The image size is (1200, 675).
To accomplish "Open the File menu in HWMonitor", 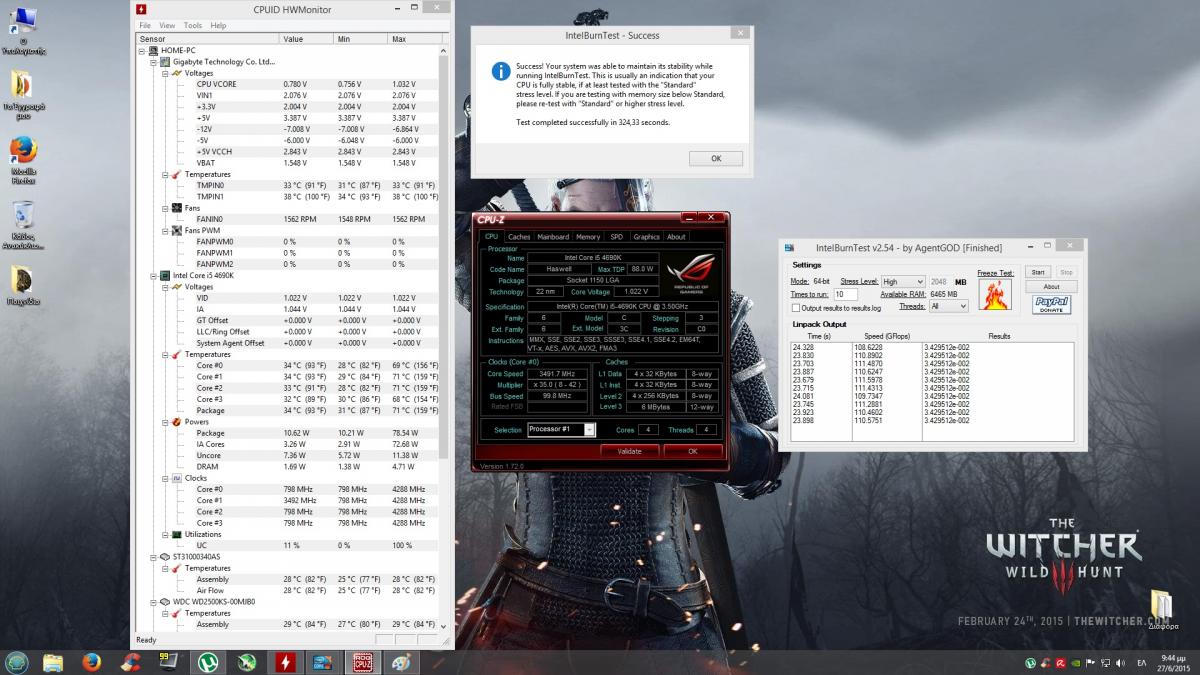I will pyautogui.click(x=145, y=25).
